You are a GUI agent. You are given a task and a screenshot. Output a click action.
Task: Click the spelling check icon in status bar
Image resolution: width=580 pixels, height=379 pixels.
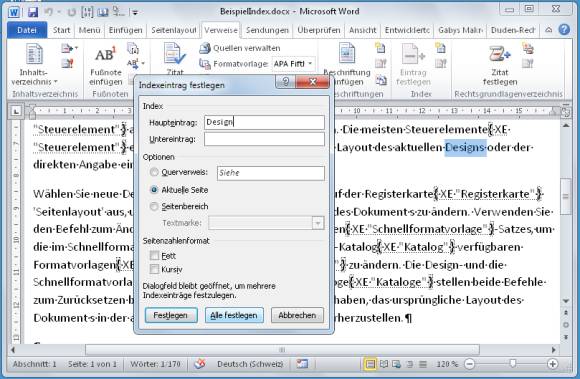pos(200,364)
